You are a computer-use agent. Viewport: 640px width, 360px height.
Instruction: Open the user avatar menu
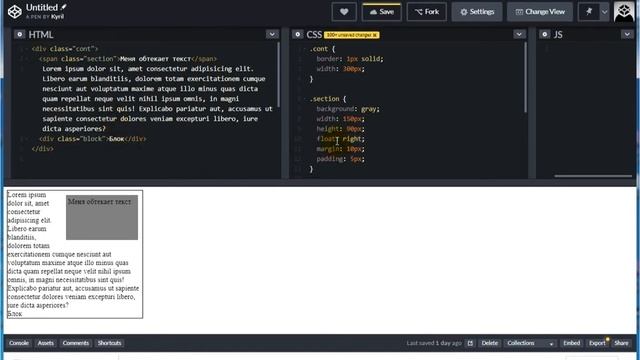pyautogui.click(x=624, y=12)
